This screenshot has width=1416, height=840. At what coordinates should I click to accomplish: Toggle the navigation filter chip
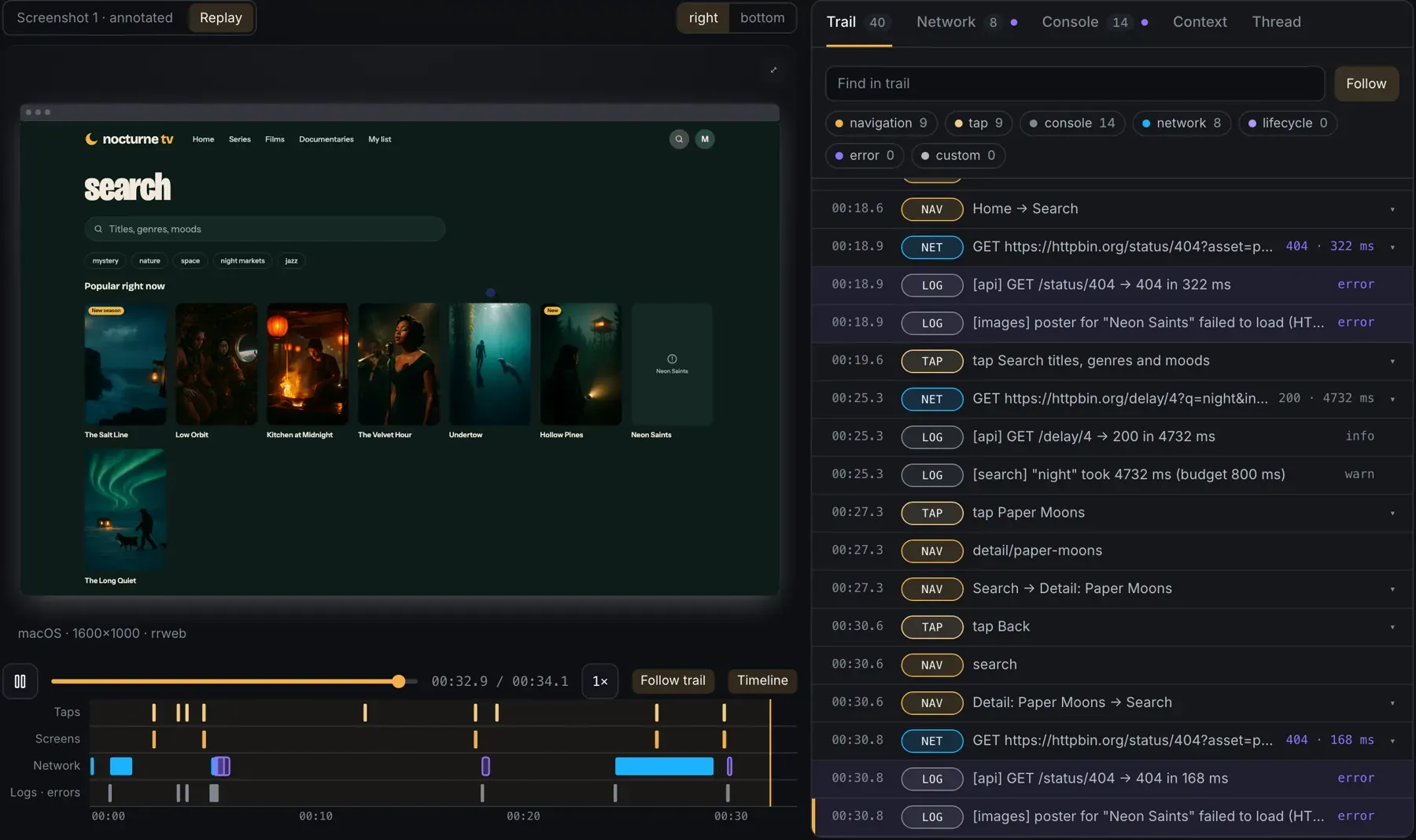pos(881,123)
